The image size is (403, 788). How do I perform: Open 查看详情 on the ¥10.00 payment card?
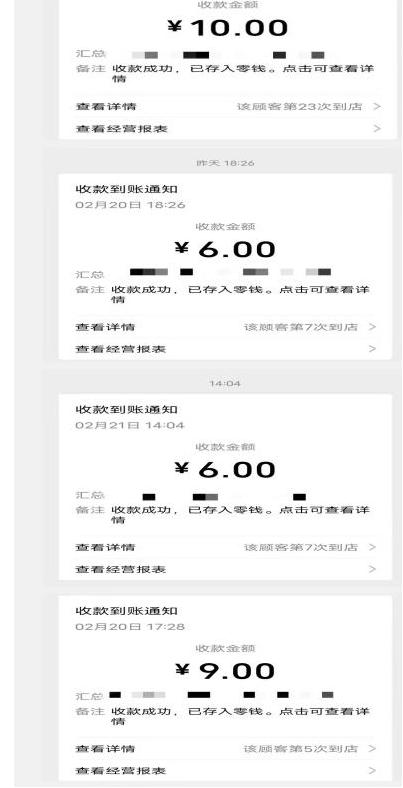pyautogui.click(x=106, y=107)
